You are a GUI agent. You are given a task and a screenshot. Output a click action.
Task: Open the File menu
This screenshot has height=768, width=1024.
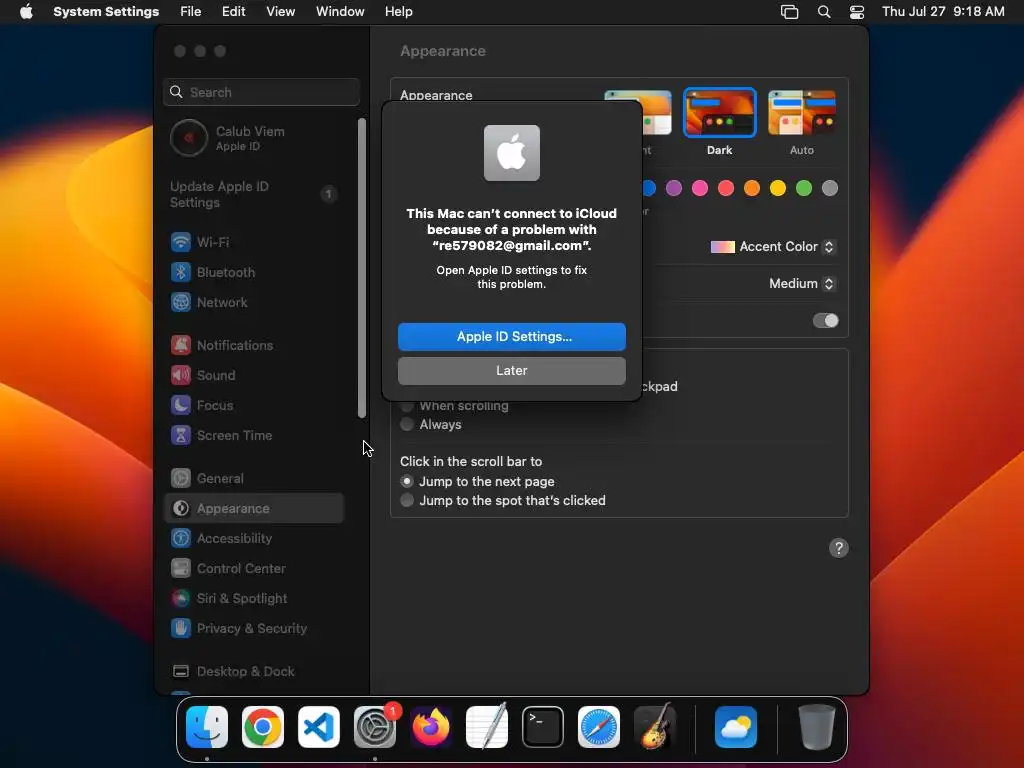191,12
